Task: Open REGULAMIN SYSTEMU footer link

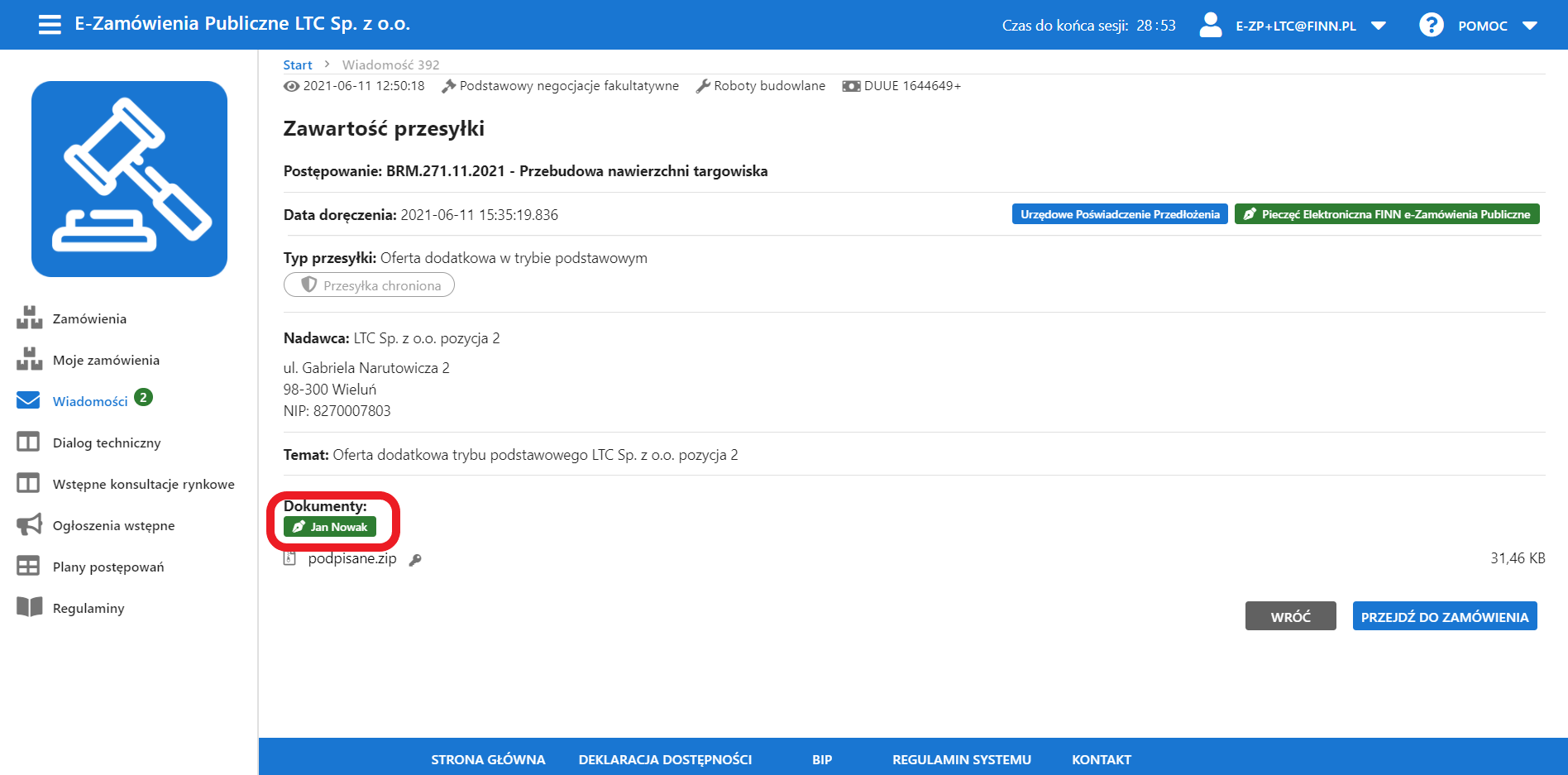Action: pyautogui.click(x=962, y=759)
